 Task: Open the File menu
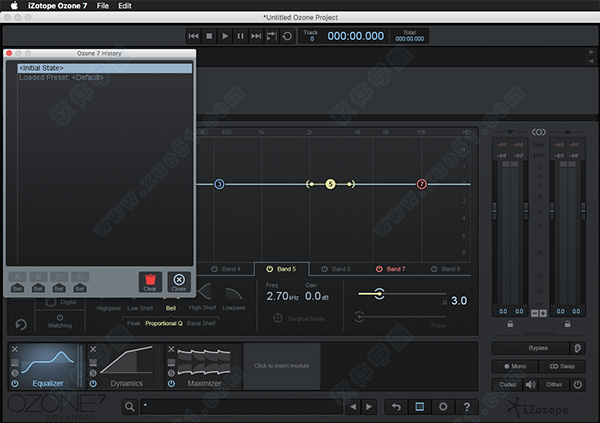pyautogui.click(x=103, y=6)
